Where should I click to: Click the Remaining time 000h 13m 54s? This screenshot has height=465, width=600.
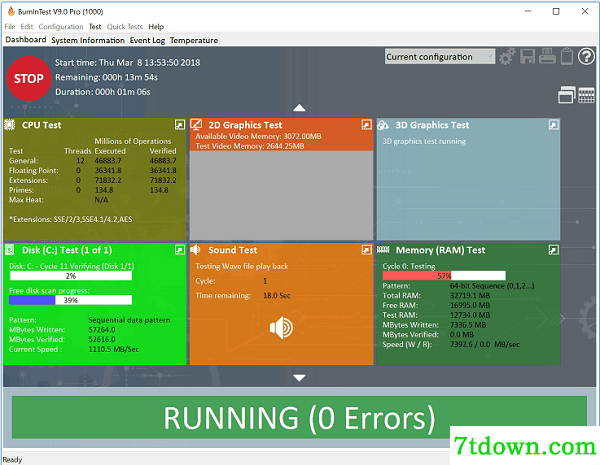(x=106, y=77)
